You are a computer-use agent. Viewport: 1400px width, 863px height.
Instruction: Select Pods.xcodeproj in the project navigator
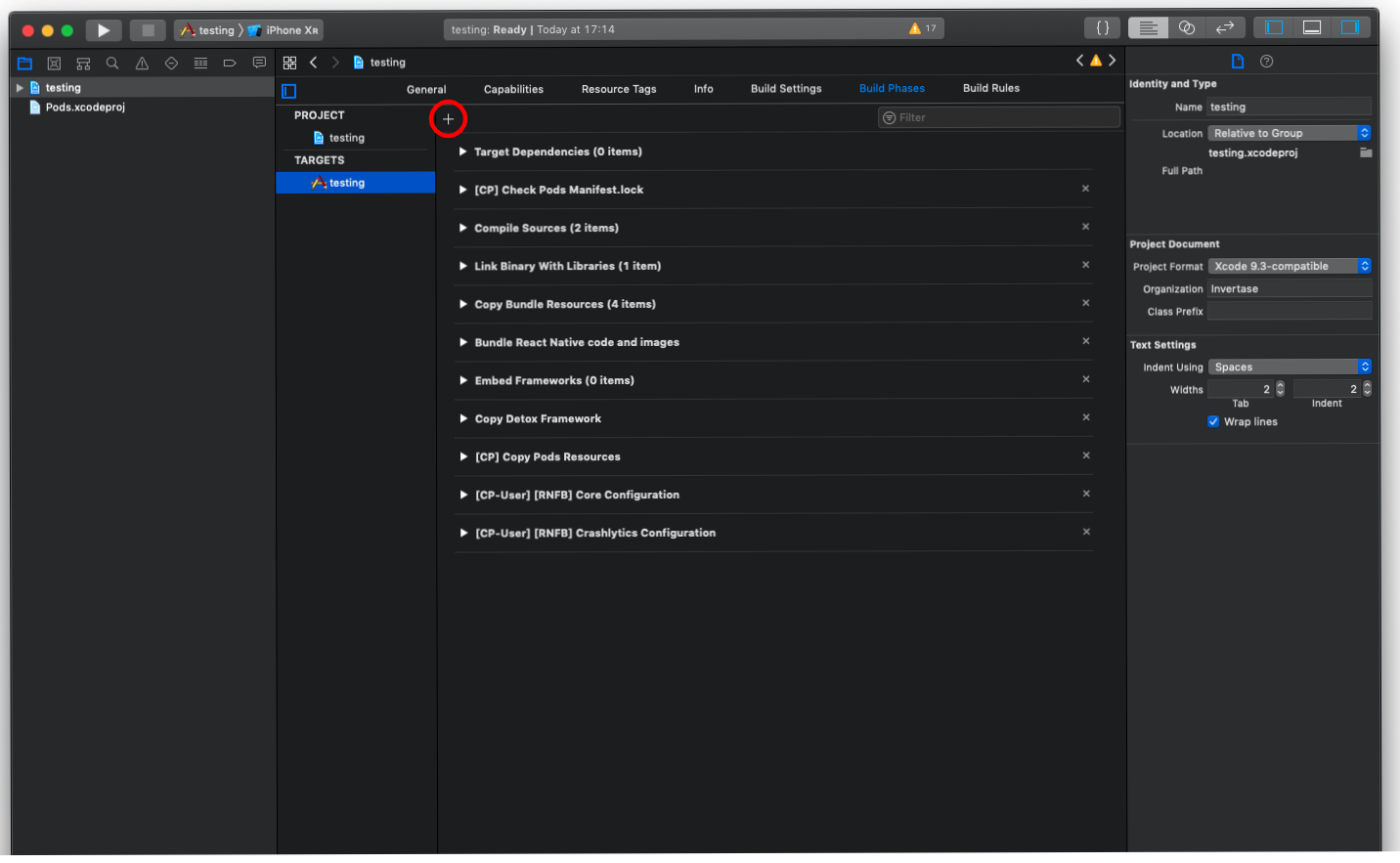85,108
